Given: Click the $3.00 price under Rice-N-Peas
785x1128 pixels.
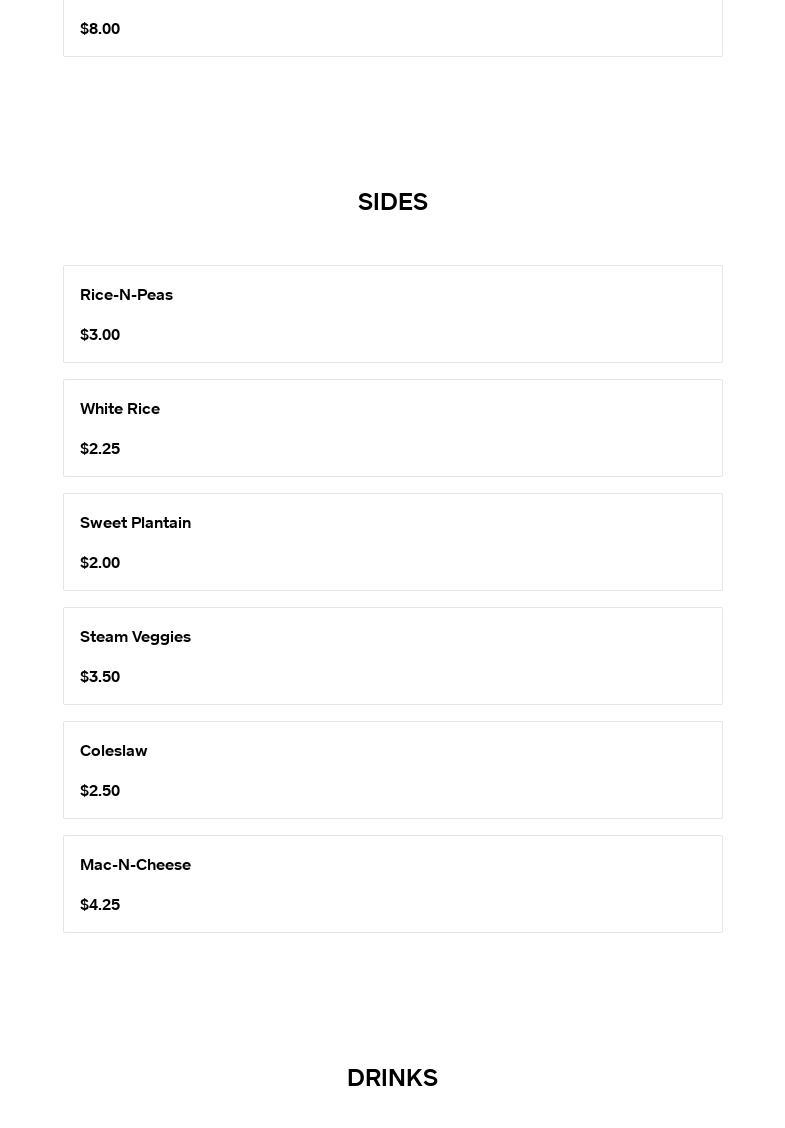Looking at the screenshot, I should point(100,335).
